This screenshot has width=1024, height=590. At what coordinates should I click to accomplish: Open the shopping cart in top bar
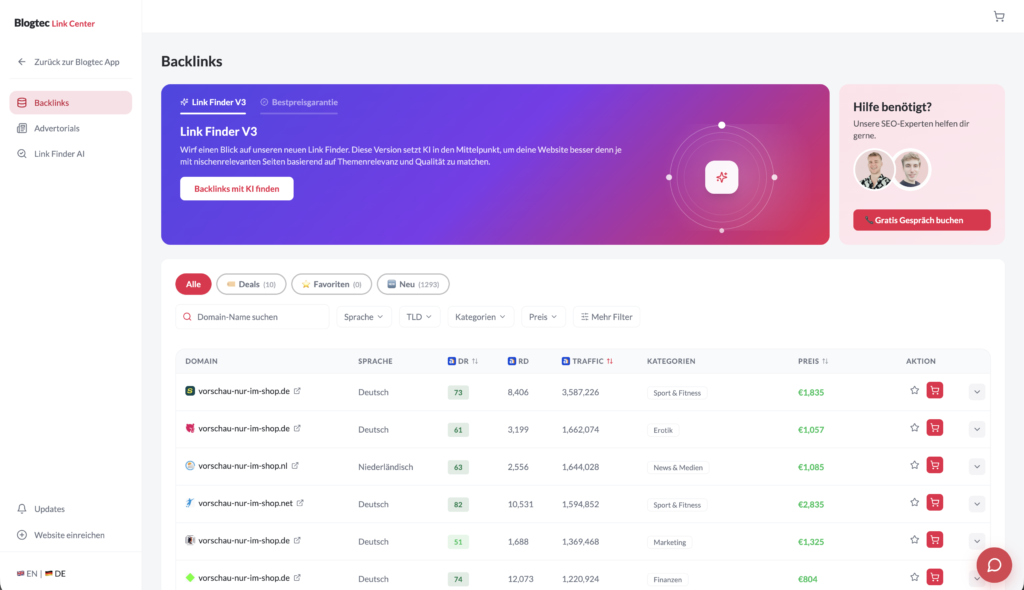[999, 16]
